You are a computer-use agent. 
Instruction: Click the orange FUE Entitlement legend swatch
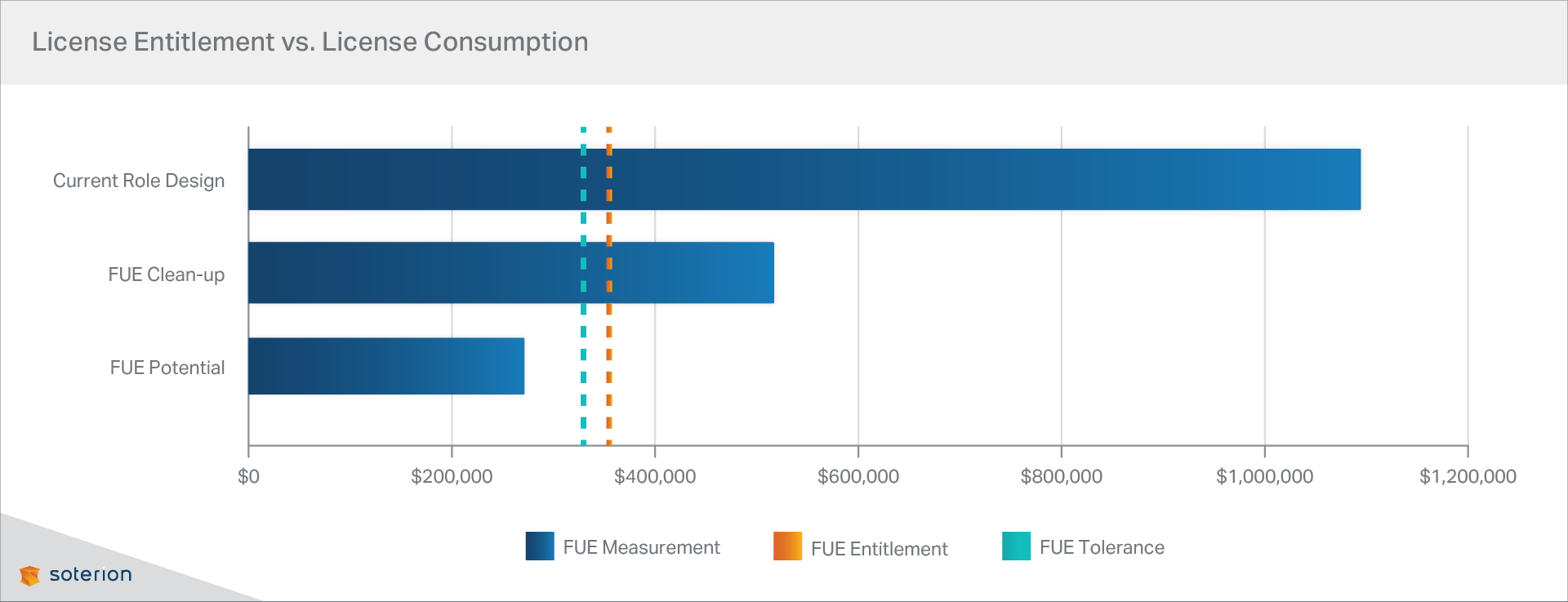point(787,546)
